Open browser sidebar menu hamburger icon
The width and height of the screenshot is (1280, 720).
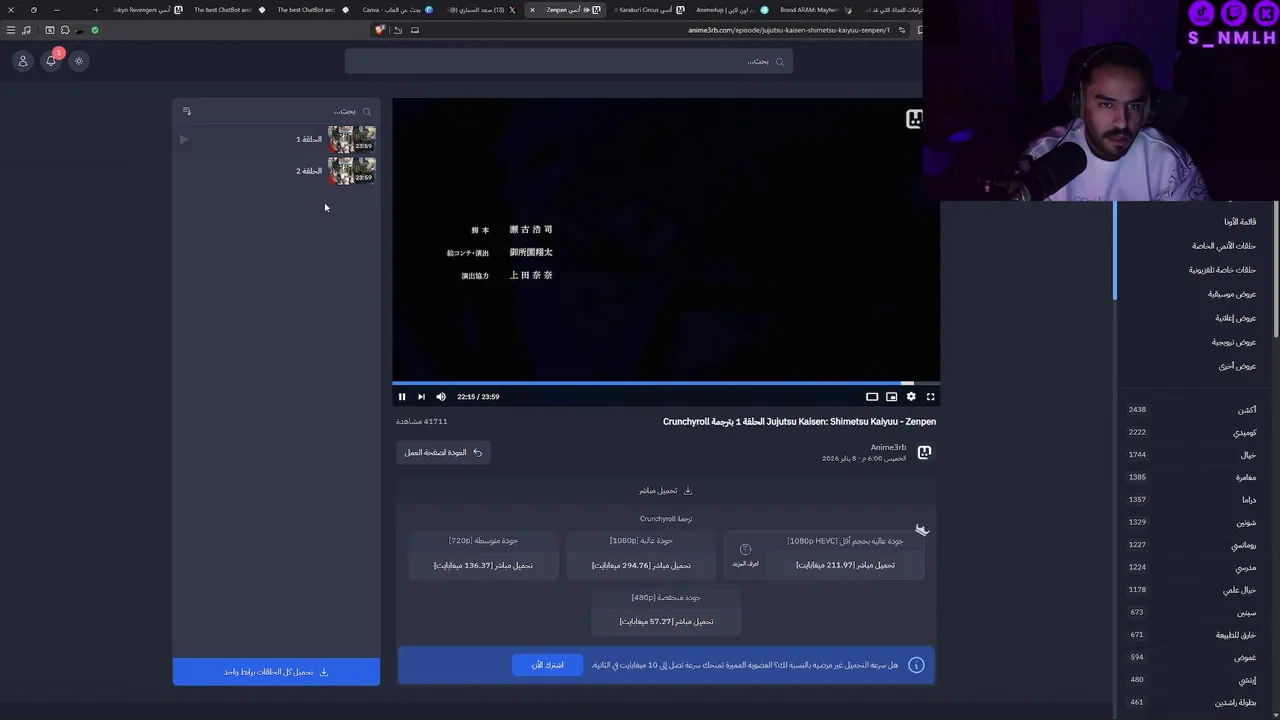click(x=11, y=30)
